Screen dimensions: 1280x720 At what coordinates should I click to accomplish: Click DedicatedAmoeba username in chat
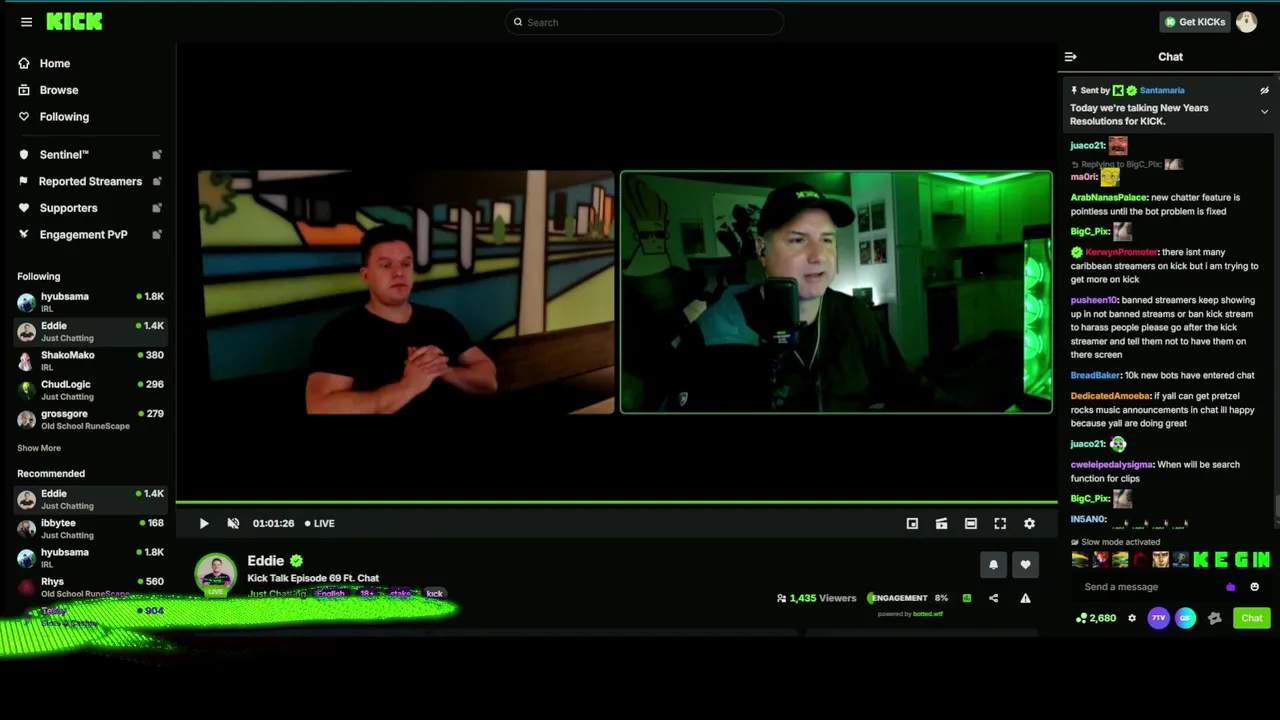1110,396
